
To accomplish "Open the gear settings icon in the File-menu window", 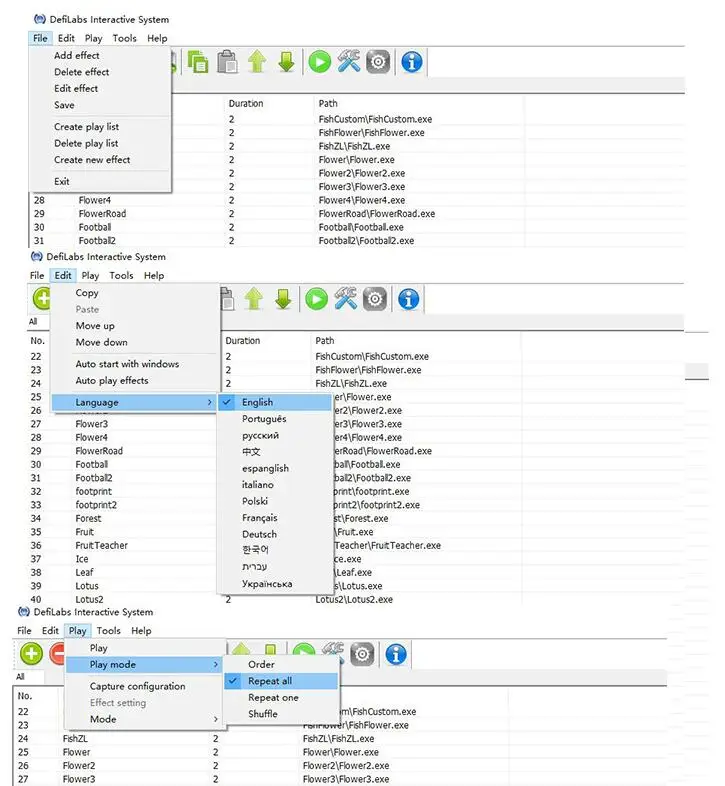I will 378,62.
